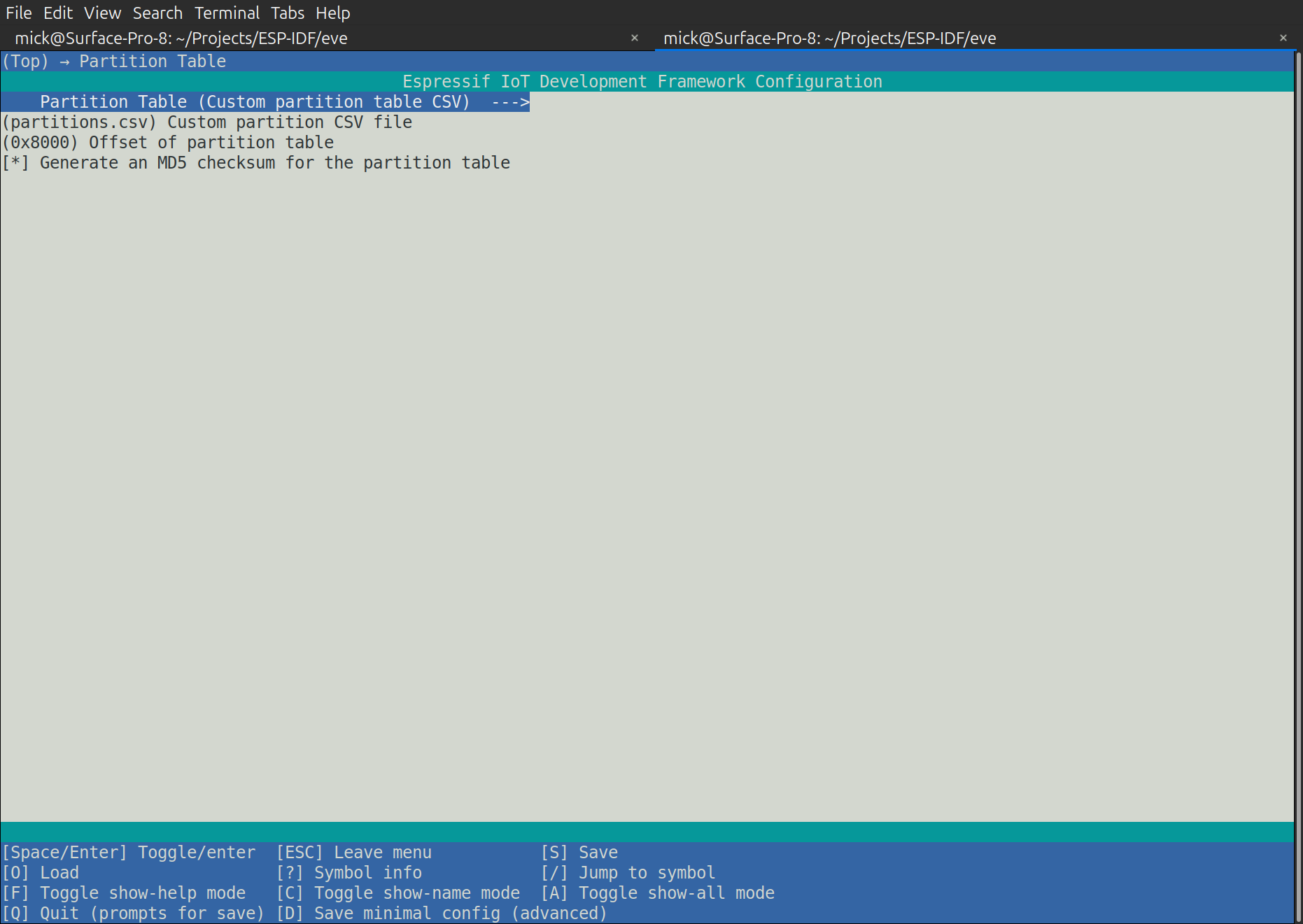Open the Terminal menu
1303x924 pixels.
click(227, 13)
